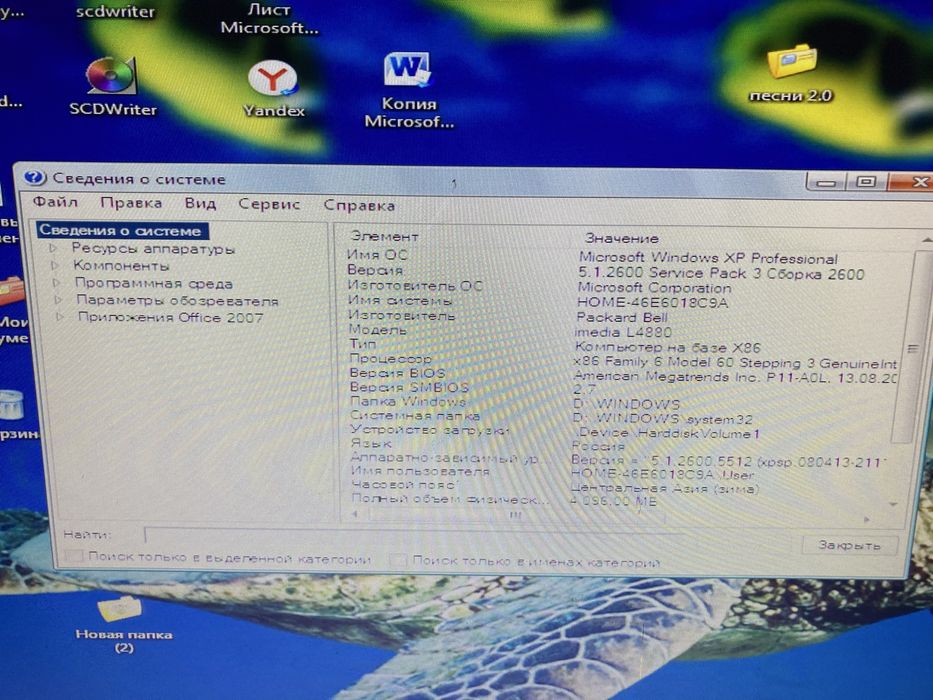Expand the Приложения Office 2007 node arrow
Screen dimensions: 933x700
click(x=60, y=317)
